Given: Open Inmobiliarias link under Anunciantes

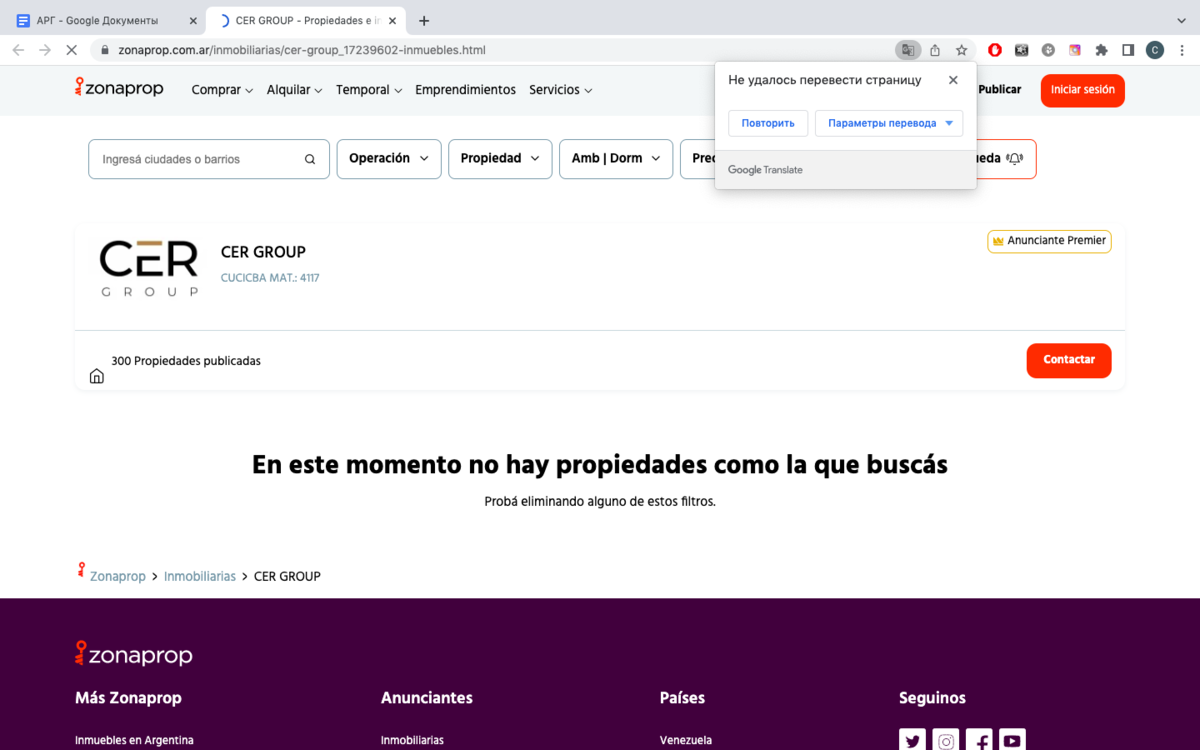Looking at the screenshot, I should [x=412, y=741].
